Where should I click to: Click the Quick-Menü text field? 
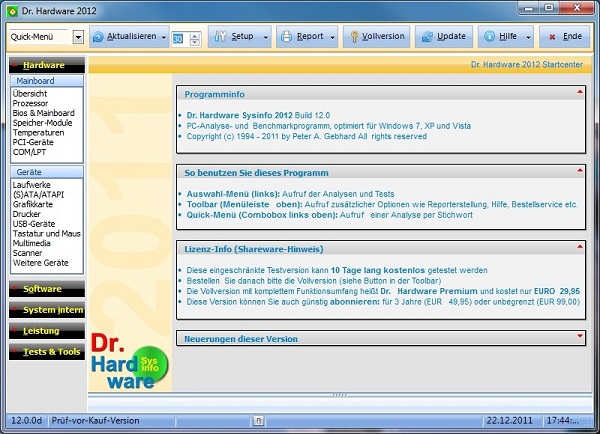(x=41, y=37)
